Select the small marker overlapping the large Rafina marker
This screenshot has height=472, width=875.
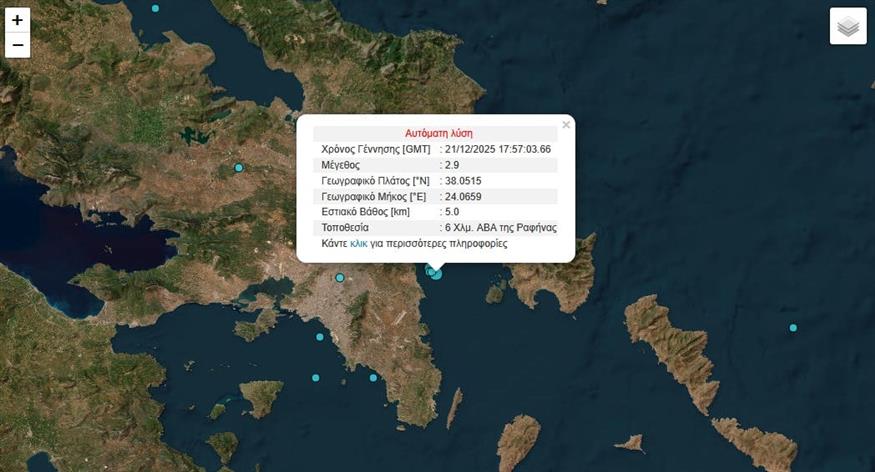click(x=430, y=270)
